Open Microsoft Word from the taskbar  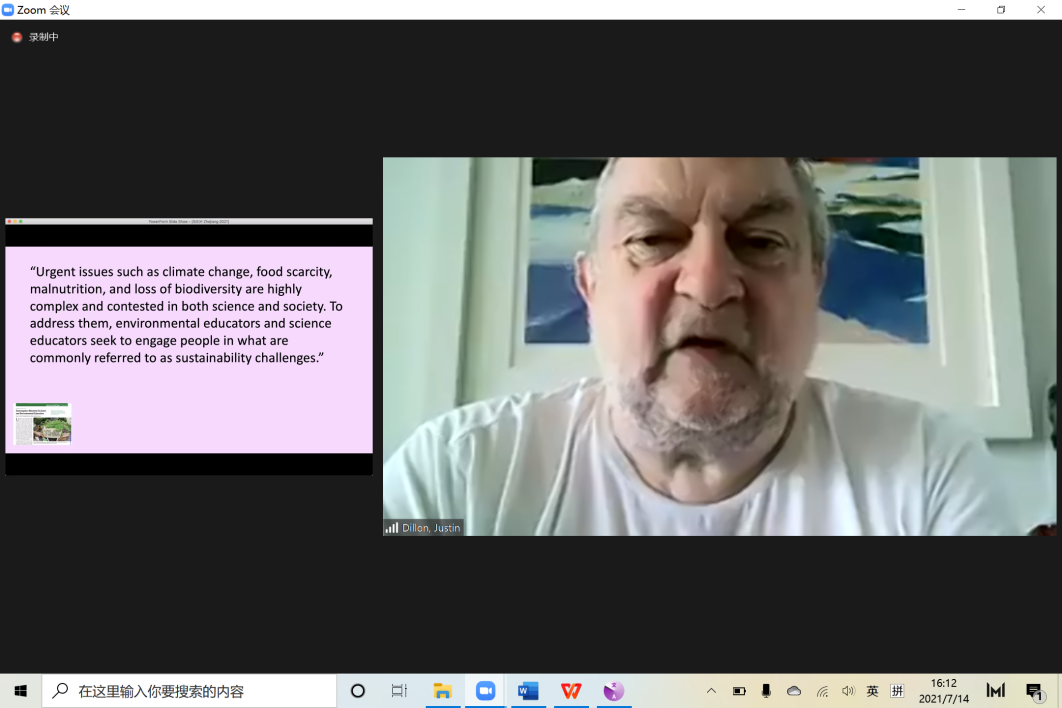tap(528, 691)
